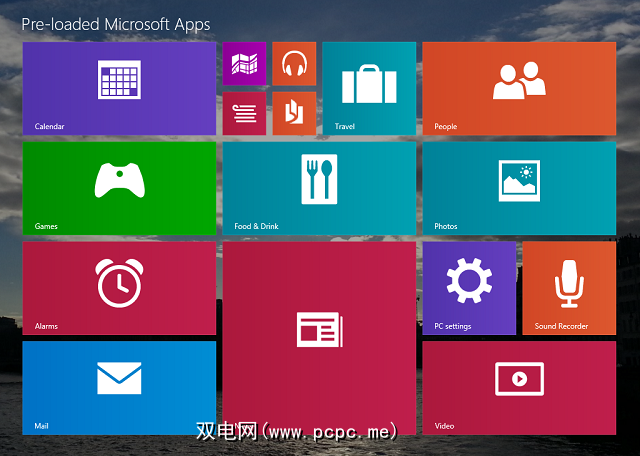Open the large News newspaper tile

[319, 338]
